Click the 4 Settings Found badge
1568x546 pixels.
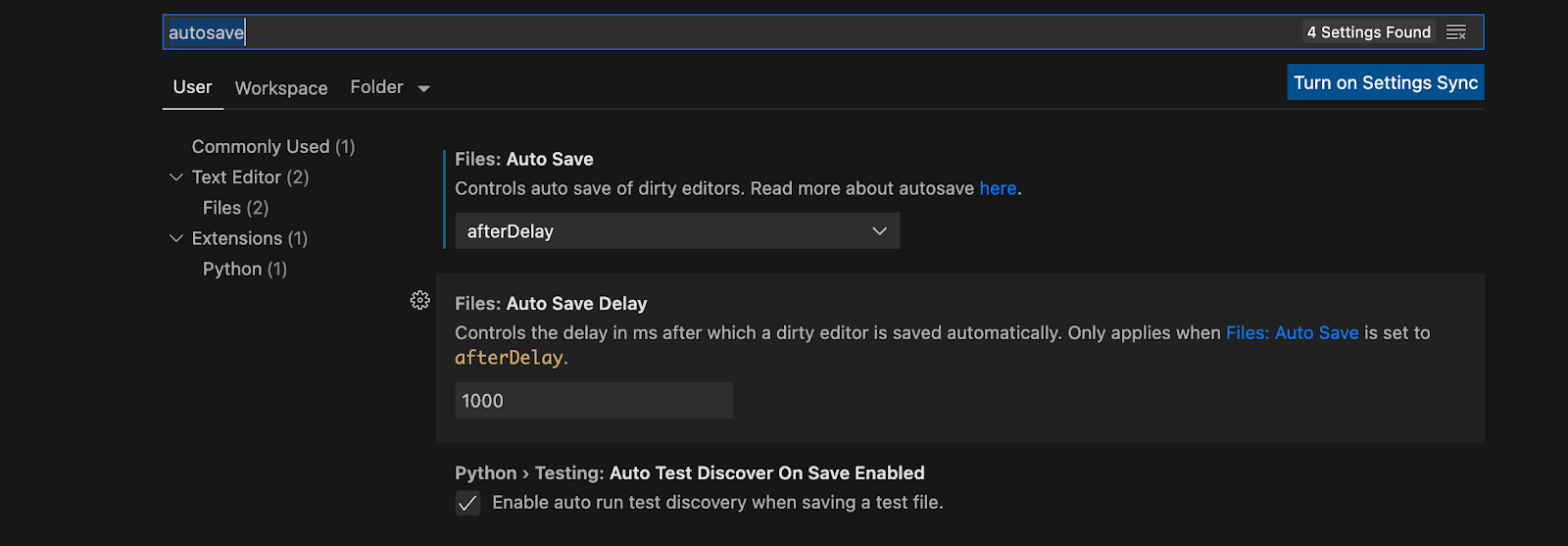(1369, 32)
